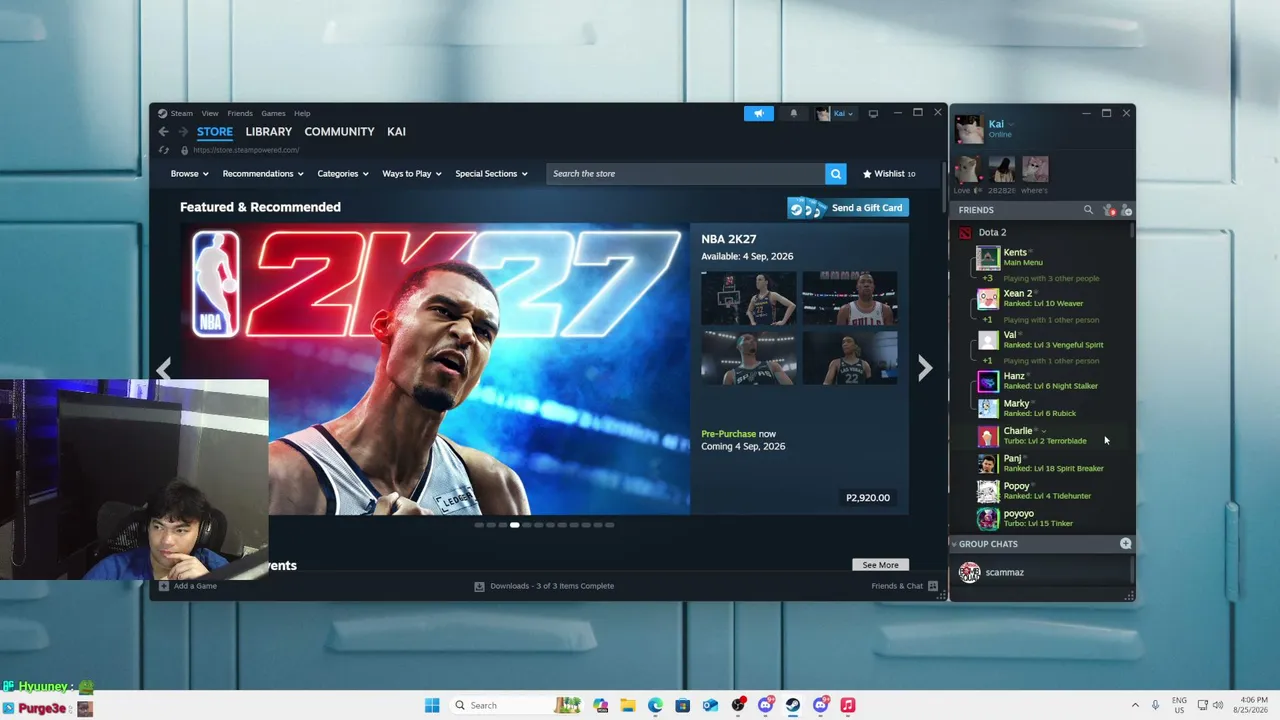This screenshot has width=1280, height=720.
Task: Click the store search magnifier button
Action: pyautogui.click(x=836, y=174)
